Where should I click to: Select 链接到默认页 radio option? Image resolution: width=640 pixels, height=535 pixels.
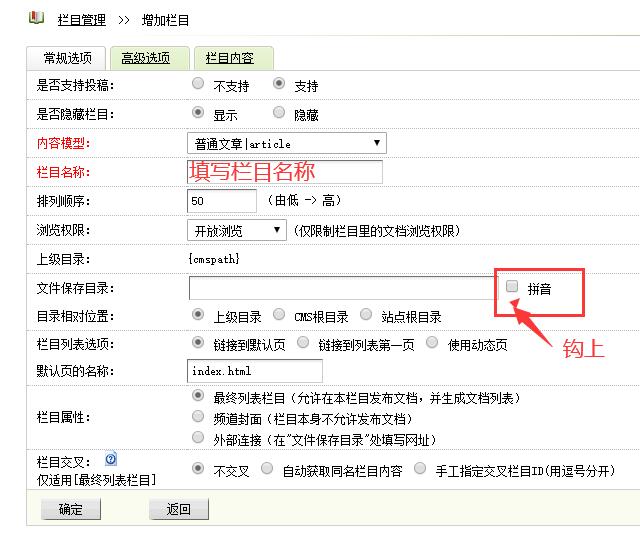198,342
